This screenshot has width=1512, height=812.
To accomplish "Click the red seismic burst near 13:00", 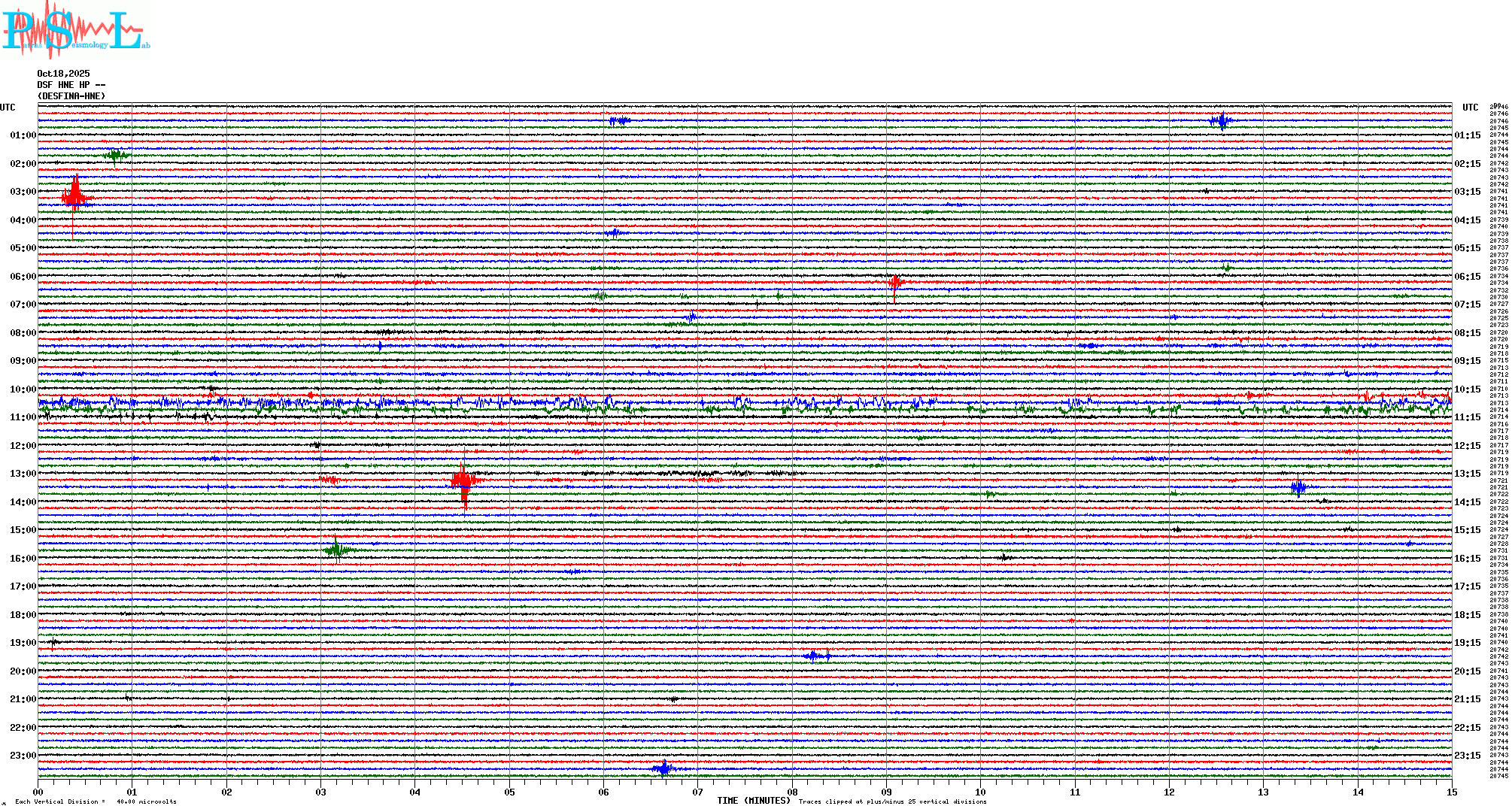I will pyautogui.click(x=463, y=480).
